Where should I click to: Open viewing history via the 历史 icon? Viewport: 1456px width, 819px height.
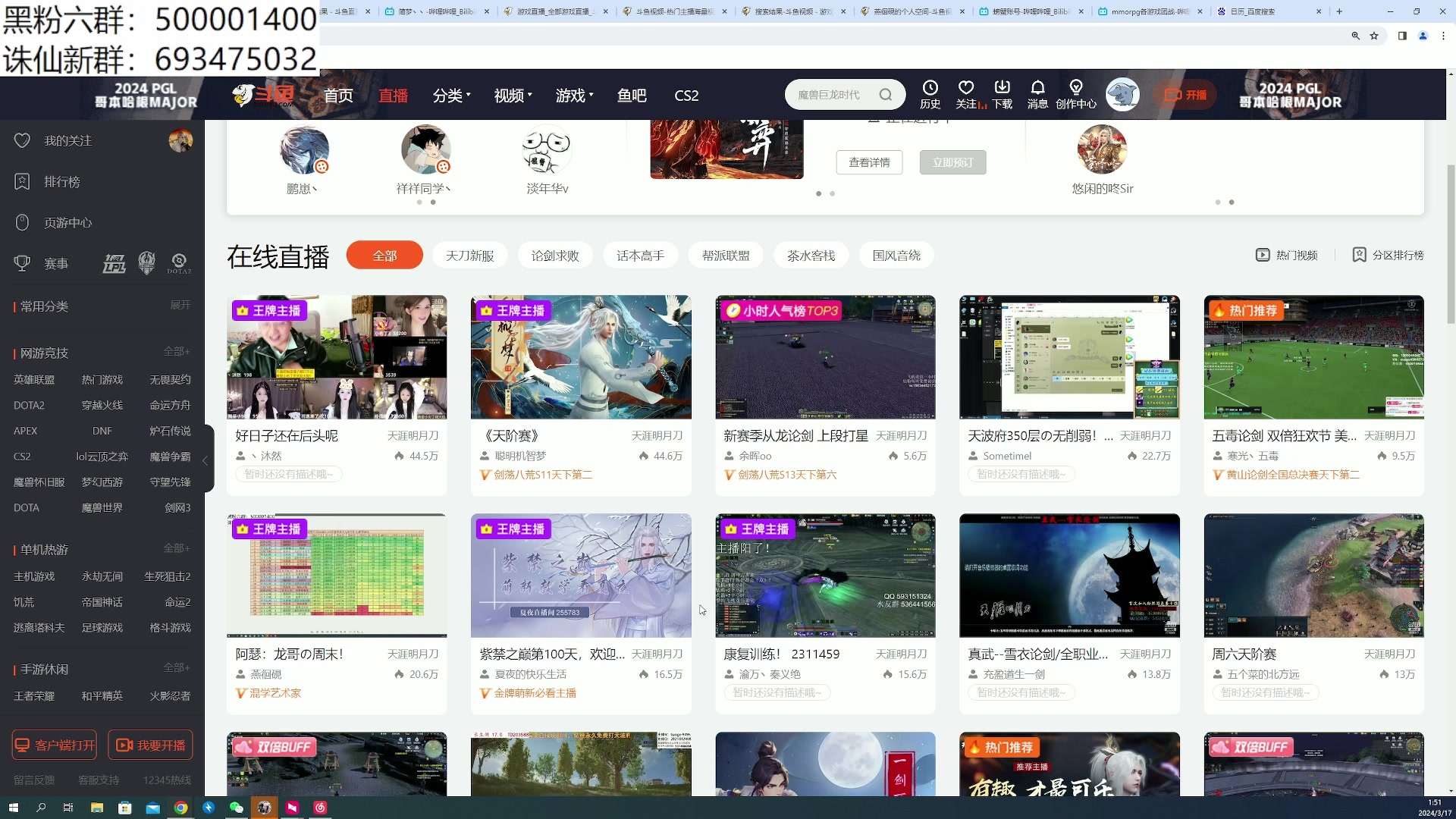(x=931, y=93)
